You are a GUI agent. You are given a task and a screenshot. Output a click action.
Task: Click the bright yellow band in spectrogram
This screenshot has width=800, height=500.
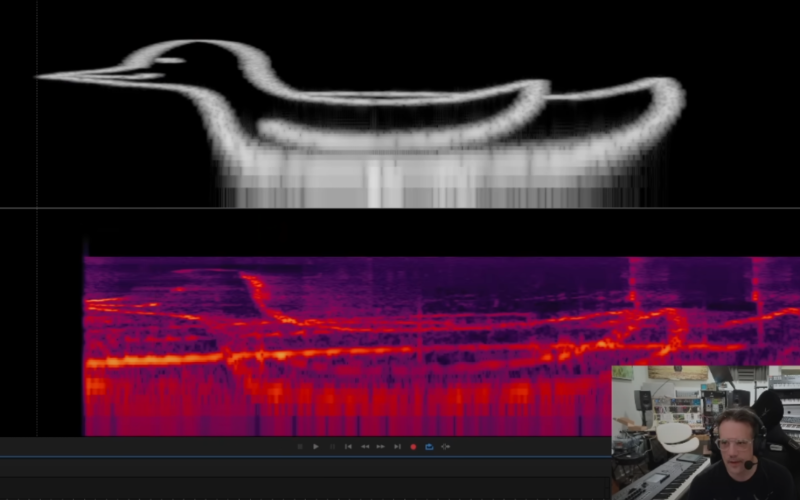coord(160,358)
